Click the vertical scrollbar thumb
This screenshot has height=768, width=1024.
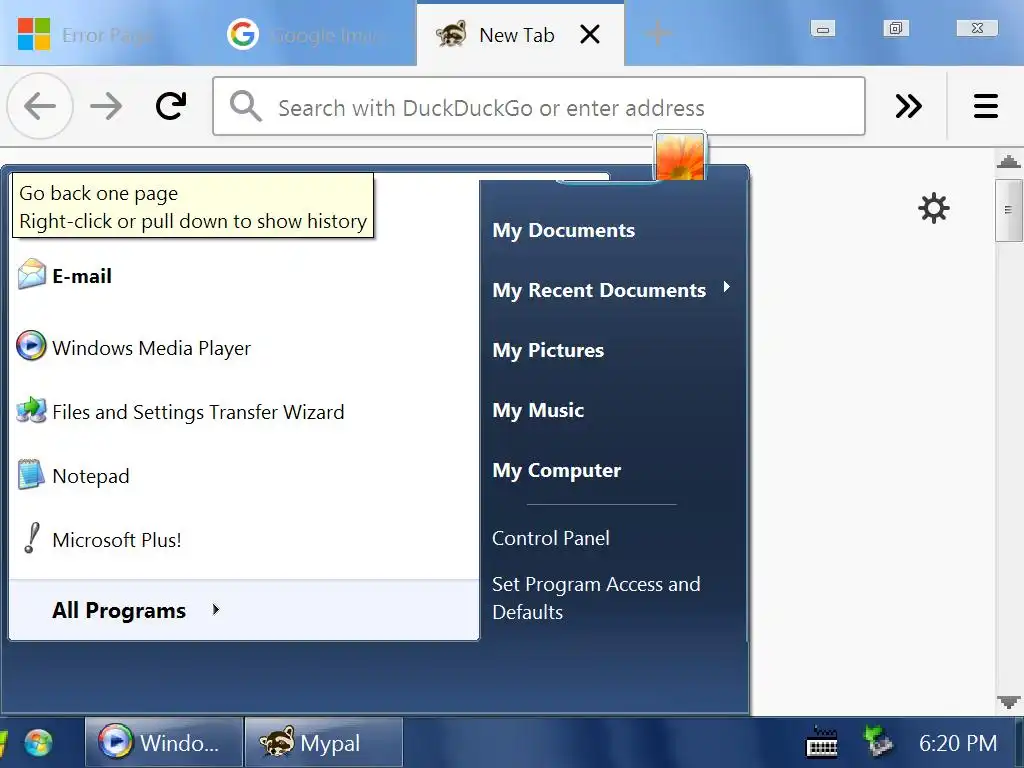coord(1009,210)
